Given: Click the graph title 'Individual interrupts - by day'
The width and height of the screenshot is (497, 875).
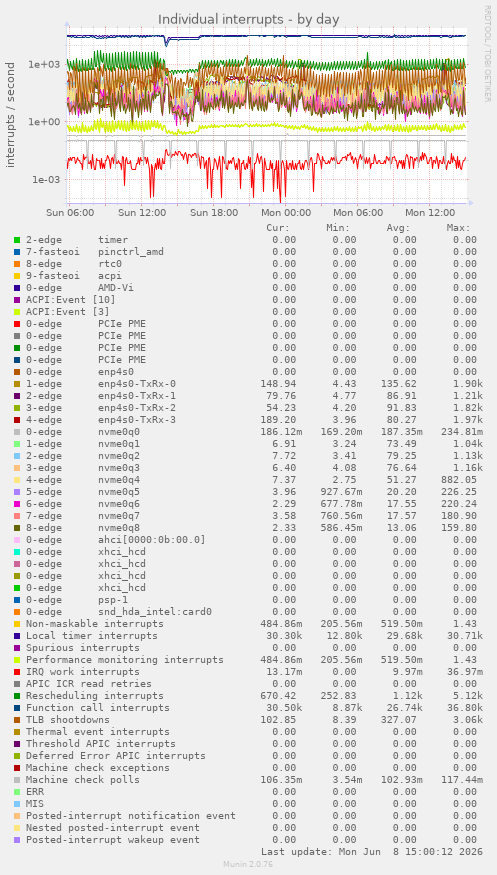Looking at the screenshot, I should click(x=248, y=19).
